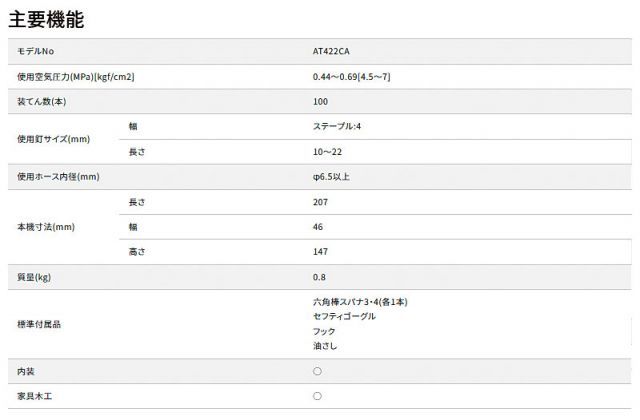Select the 油さし accessory text

[x=325, y=345]
